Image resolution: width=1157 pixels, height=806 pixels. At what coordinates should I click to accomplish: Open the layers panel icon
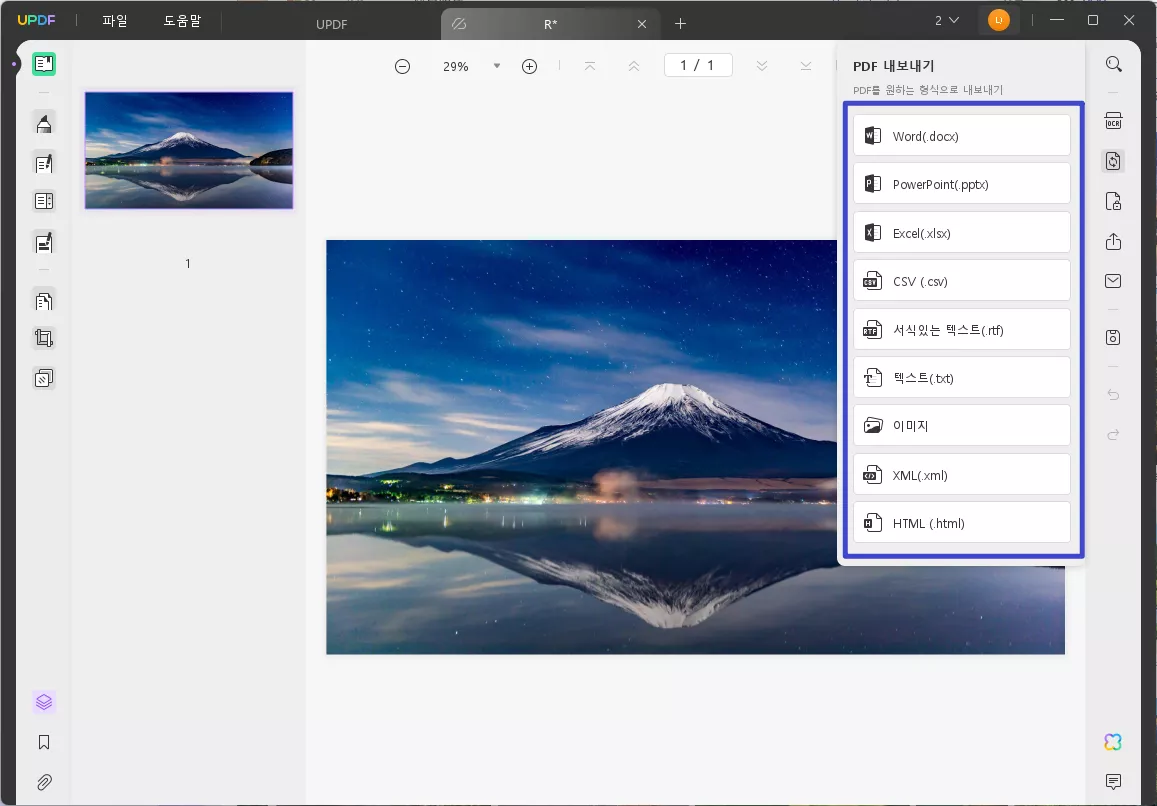pyautogui.click(x=44, y=702)
